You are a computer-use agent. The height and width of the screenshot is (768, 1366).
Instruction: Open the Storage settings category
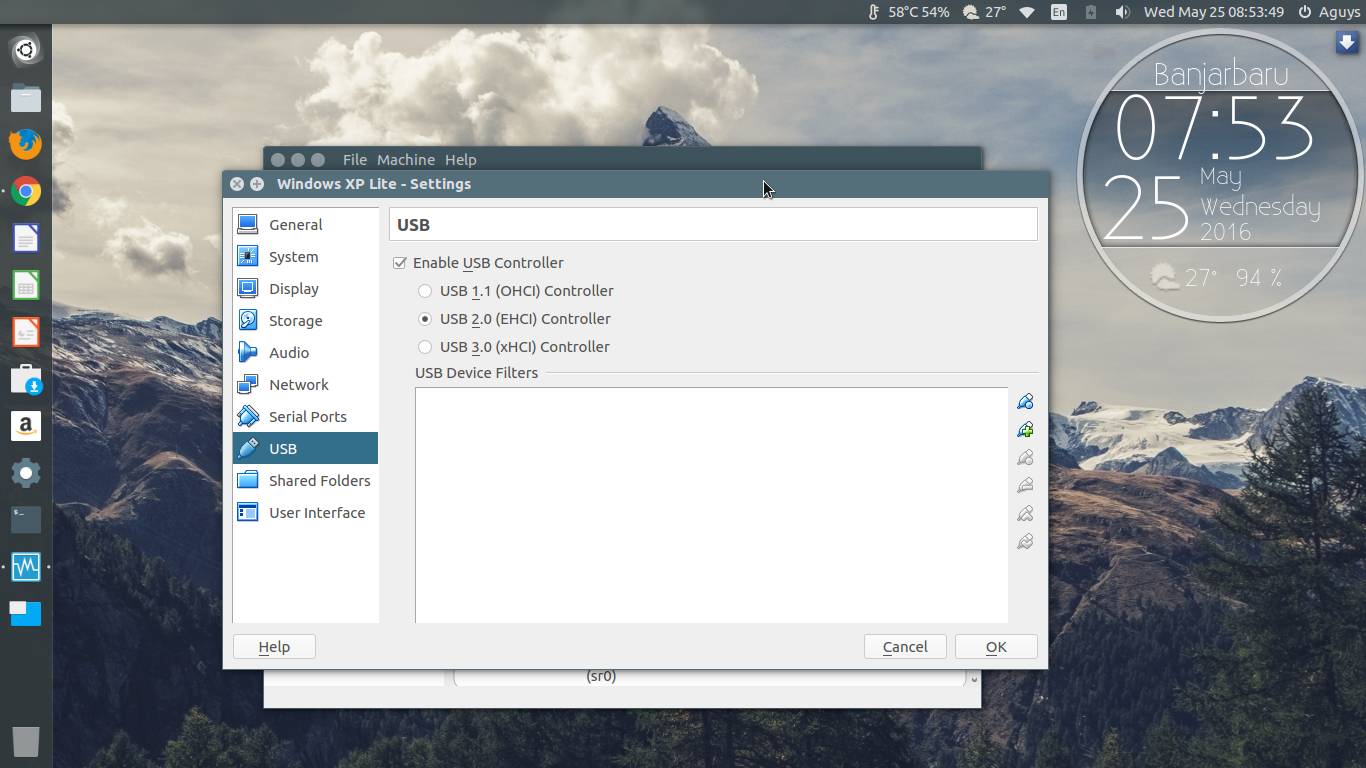(305, 321)
